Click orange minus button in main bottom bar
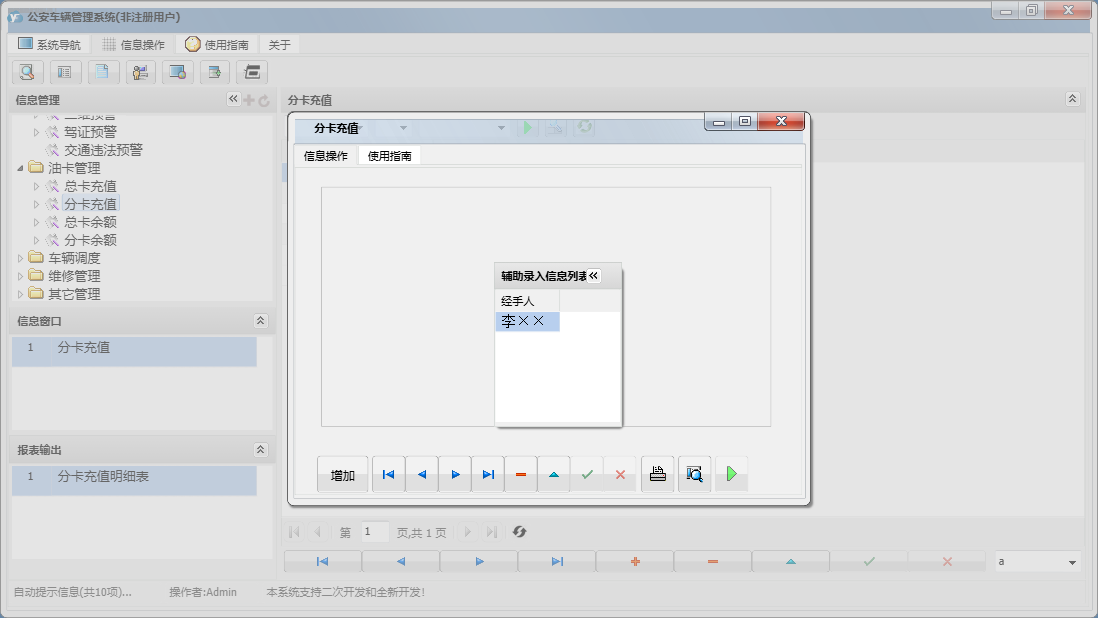The height and width of the screenshot is (618, 1098). pos(713,561)
